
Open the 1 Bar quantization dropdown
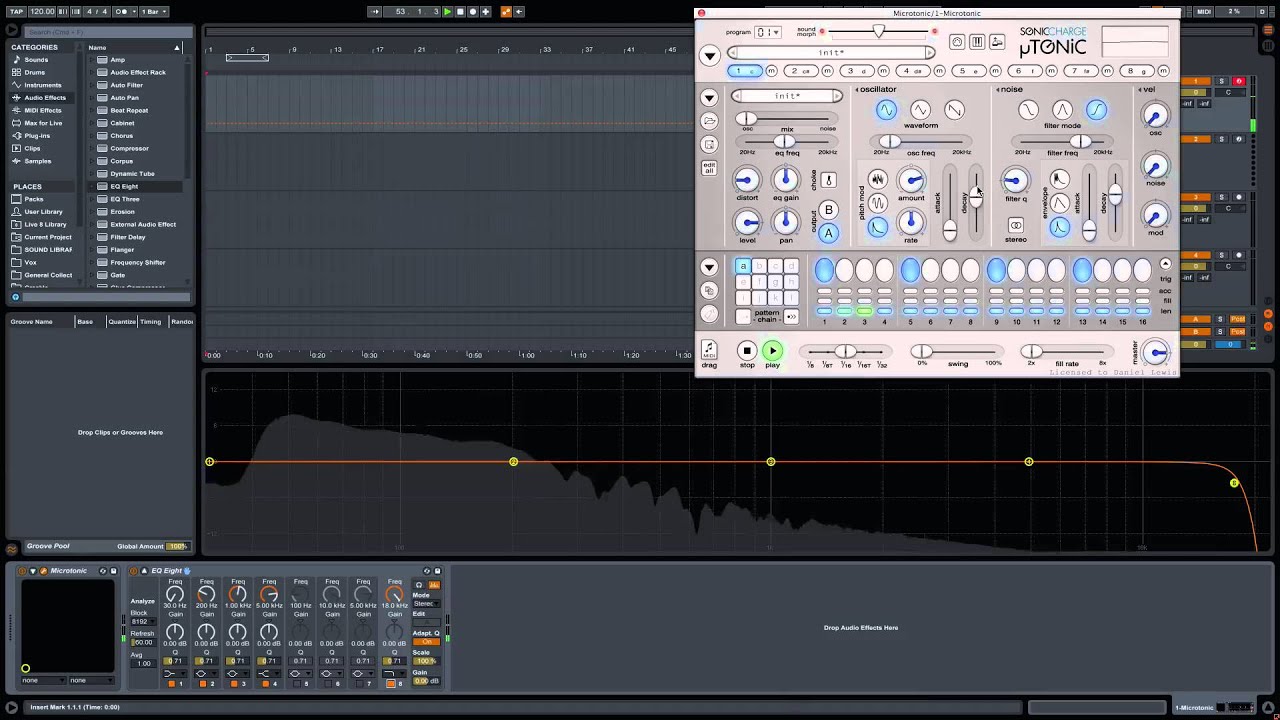(153, 11)
